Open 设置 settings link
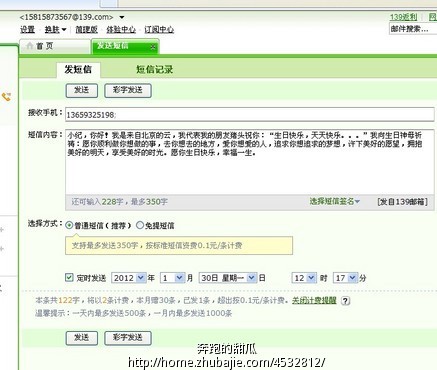This screenshot has width=437, height=370. [x=27, y=30]
